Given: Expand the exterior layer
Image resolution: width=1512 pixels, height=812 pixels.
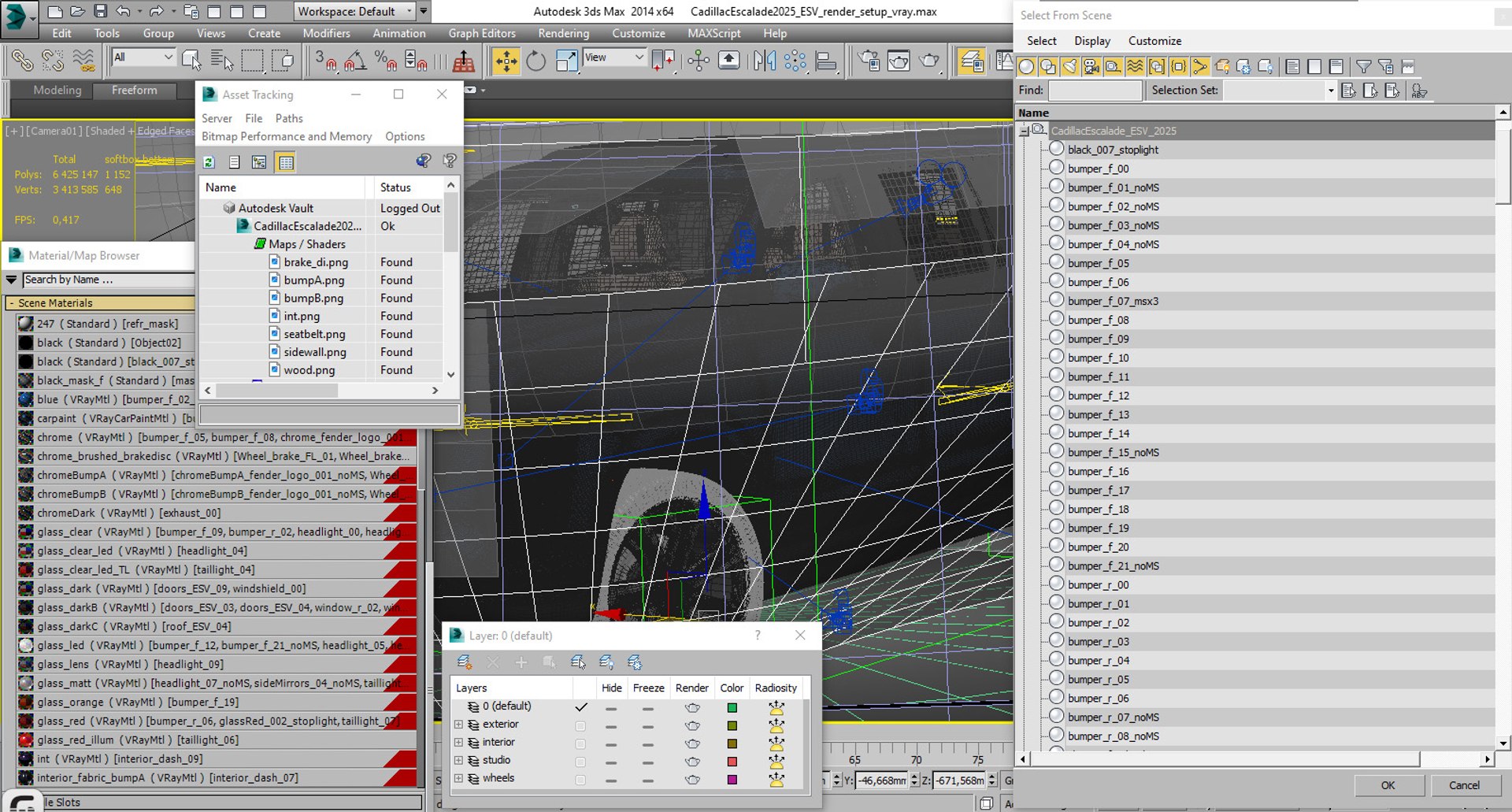Looking at the screenshot, I should coord(458,725).
